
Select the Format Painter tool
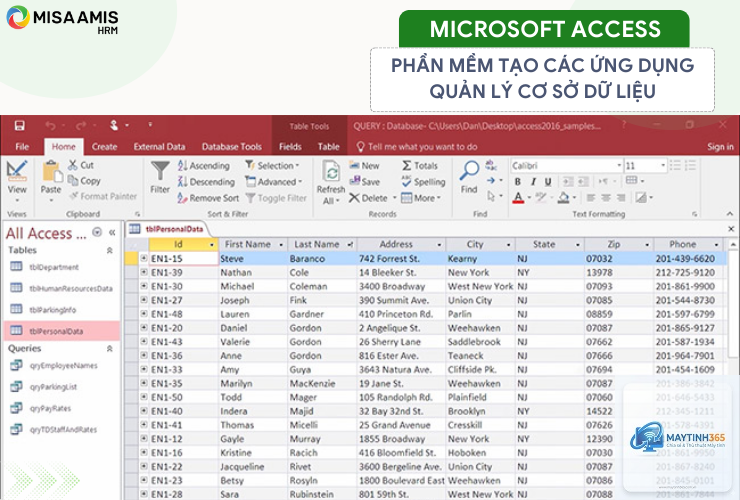103,196
